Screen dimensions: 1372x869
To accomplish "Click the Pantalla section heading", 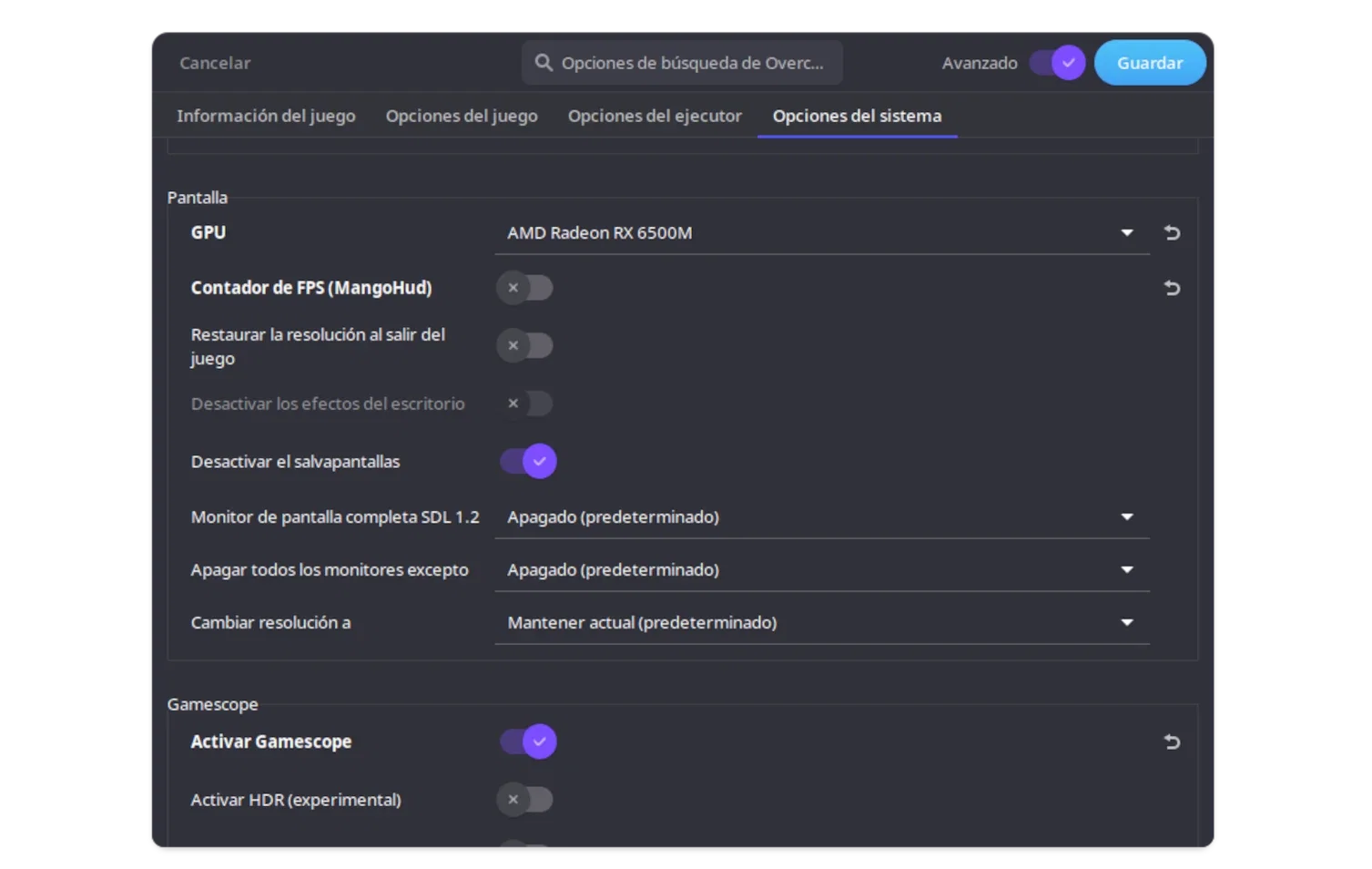I will pos(198,198).
